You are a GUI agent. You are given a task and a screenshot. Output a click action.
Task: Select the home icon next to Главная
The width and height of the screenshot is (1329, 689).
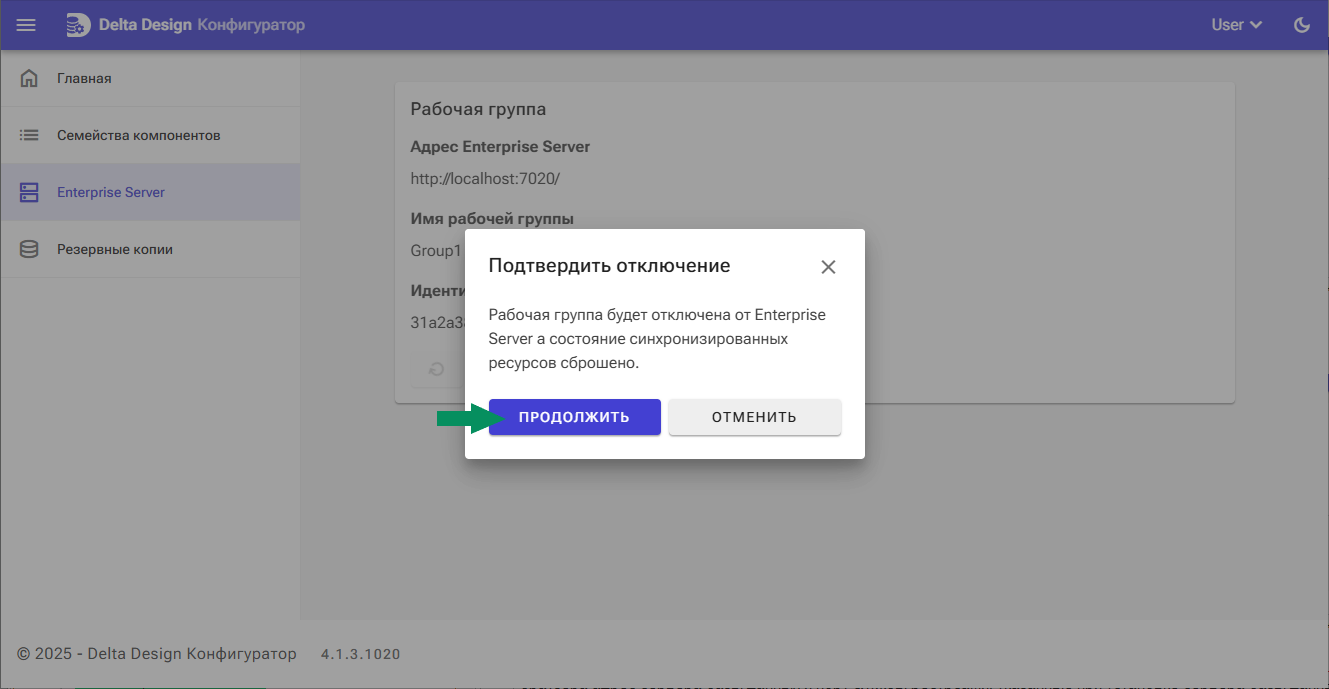click(x=28, y=77)
